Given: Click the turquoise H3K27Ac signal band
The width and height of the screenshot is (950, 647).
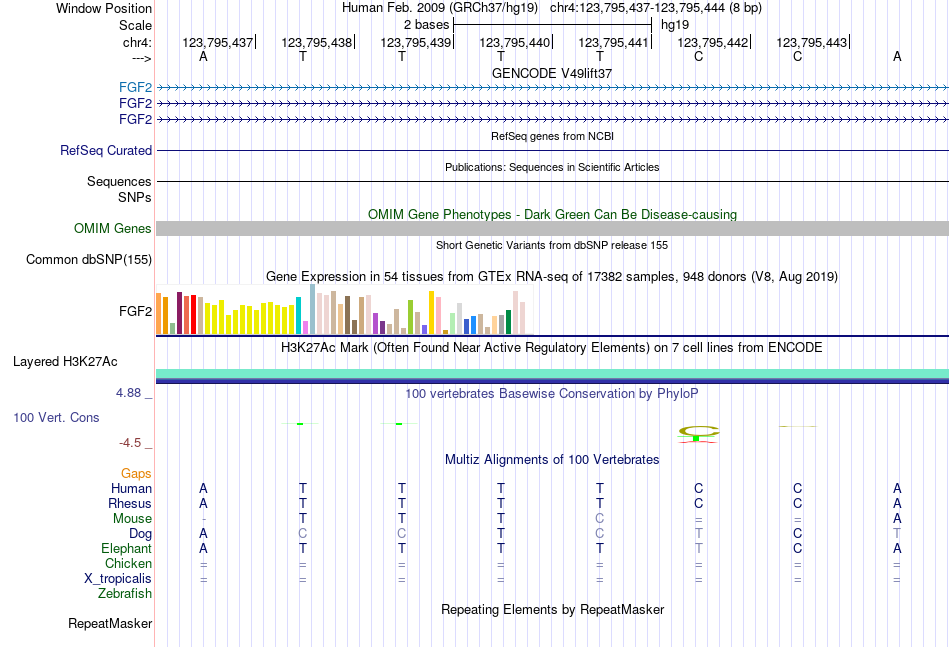Looking at the screenshot, I should [552, 373].
